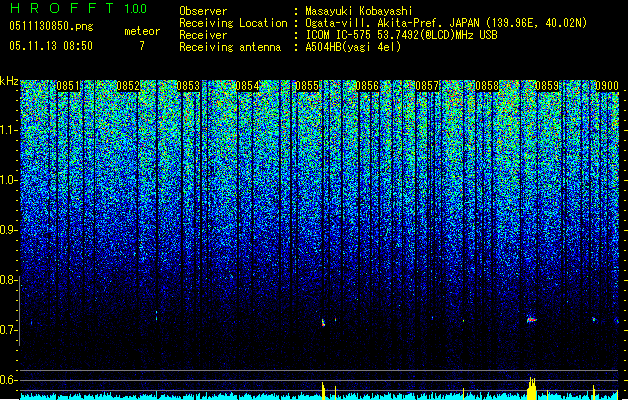629x400 pixels.
Task: Click the 0854 time marker
Action: point(248,86)
